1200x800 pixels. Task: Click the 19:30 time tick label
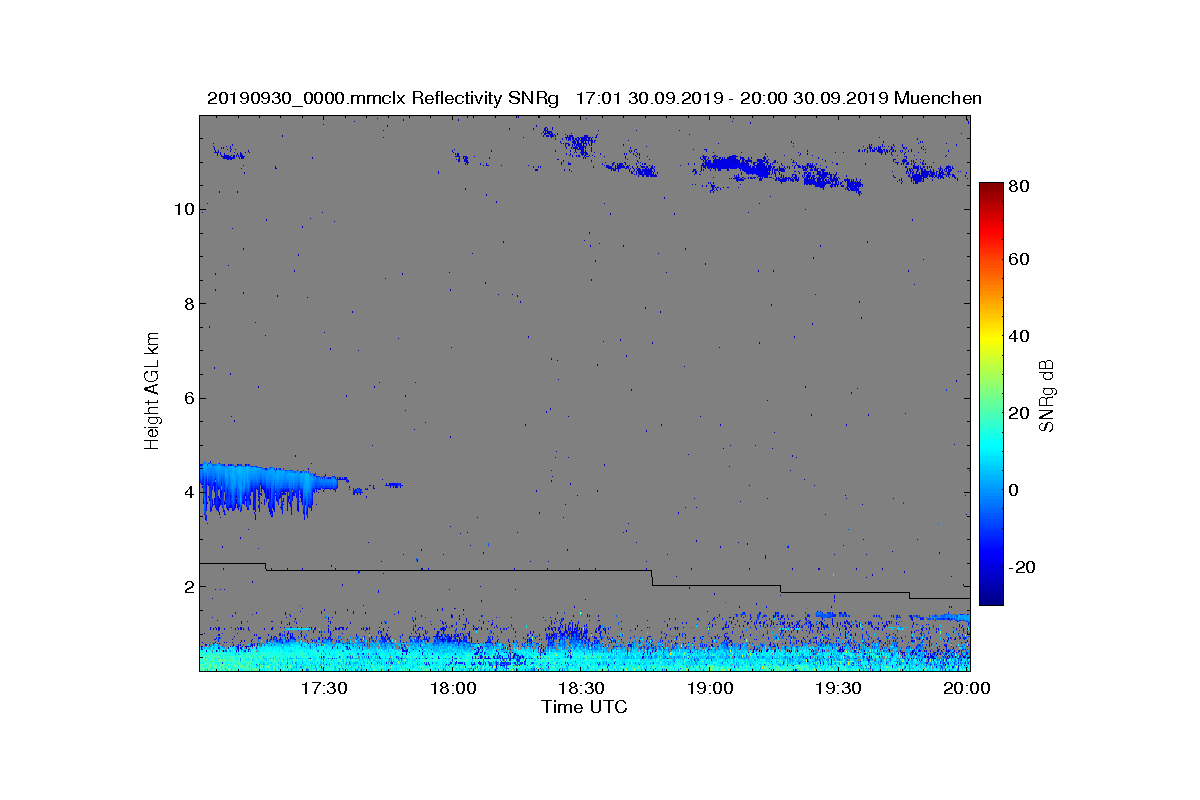pos(838,688)
